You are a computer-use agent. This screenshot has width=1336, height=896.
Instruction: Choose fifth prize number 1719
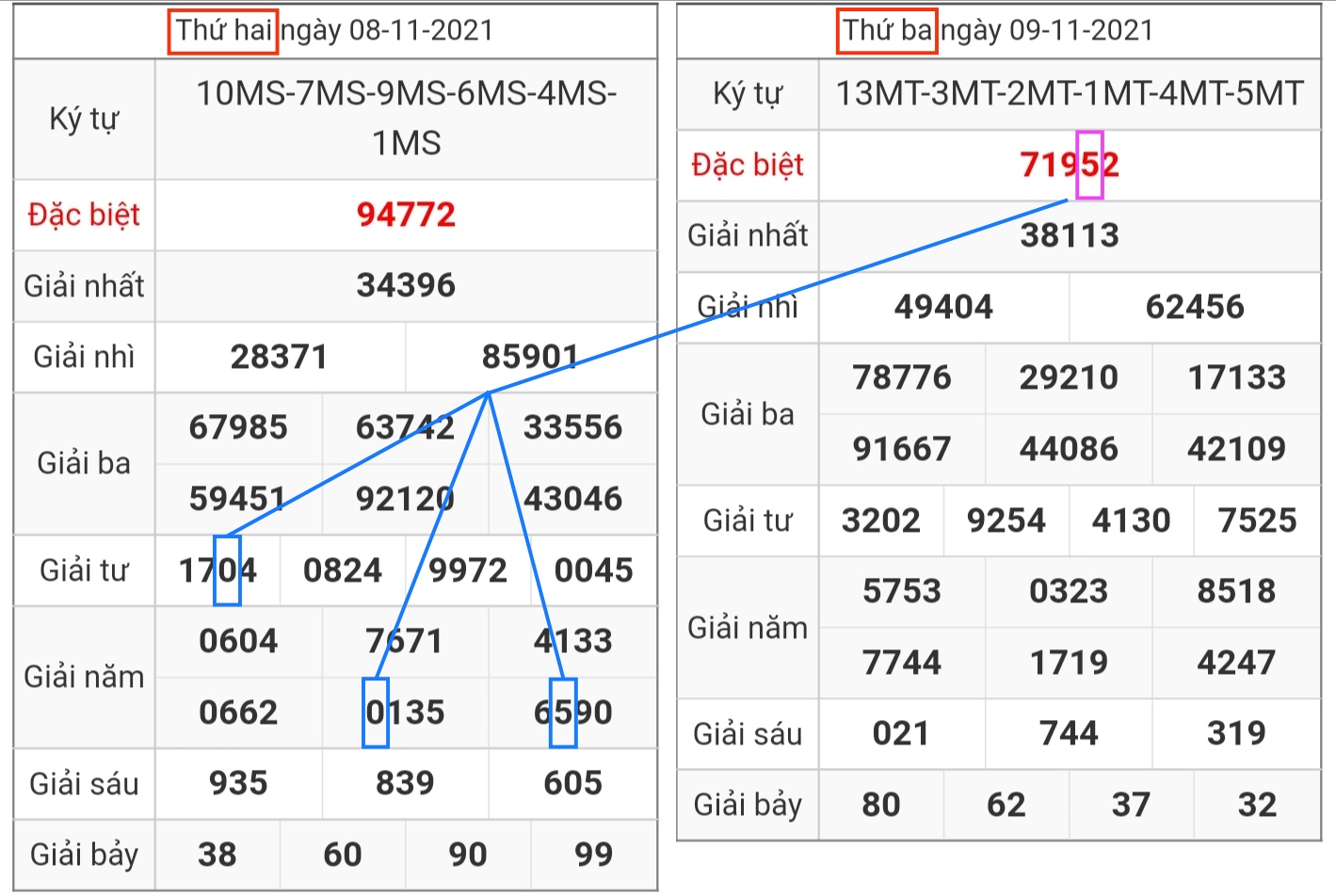pos(1070,663)
